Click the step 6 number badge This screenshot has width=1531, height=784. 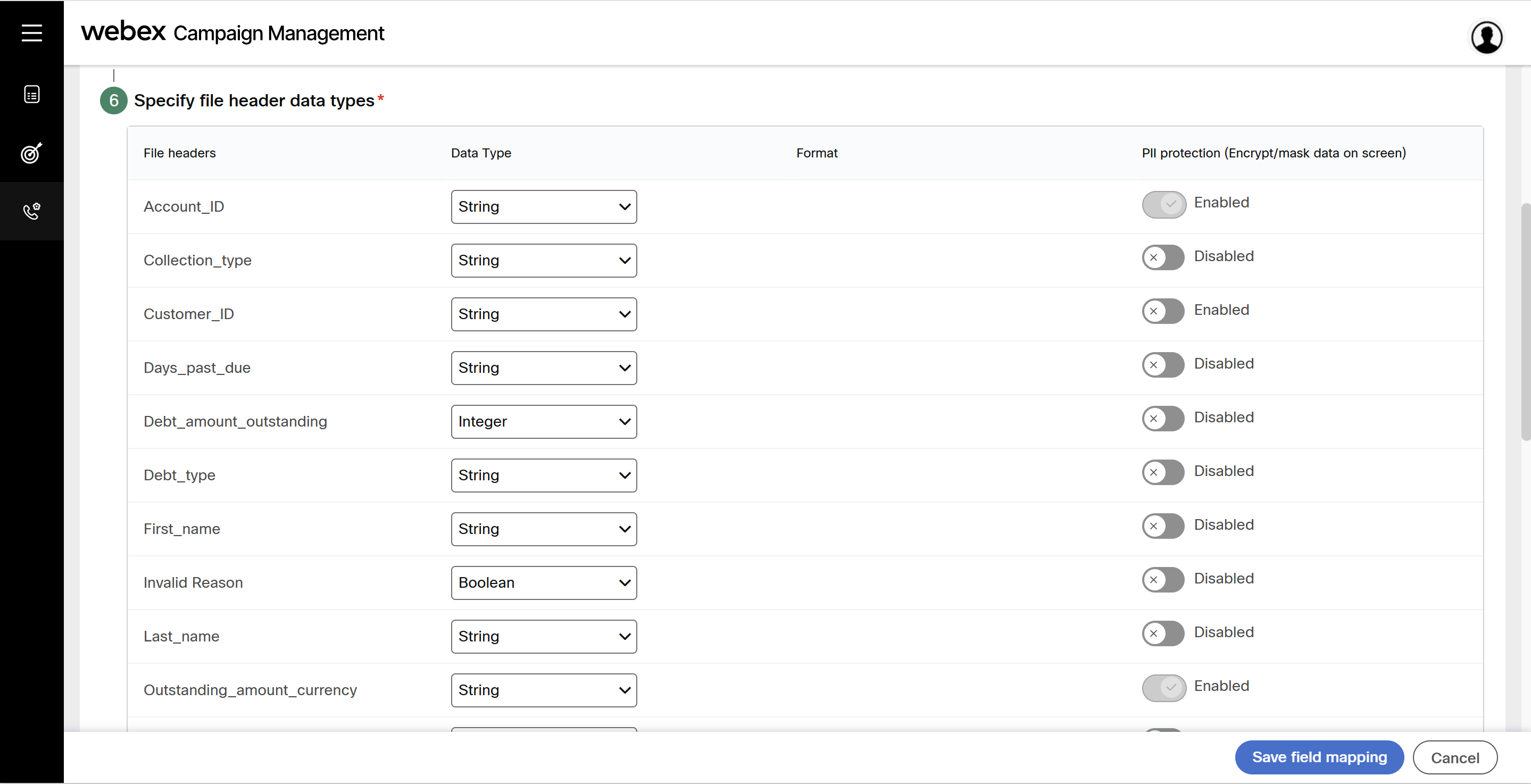[113, 101]
